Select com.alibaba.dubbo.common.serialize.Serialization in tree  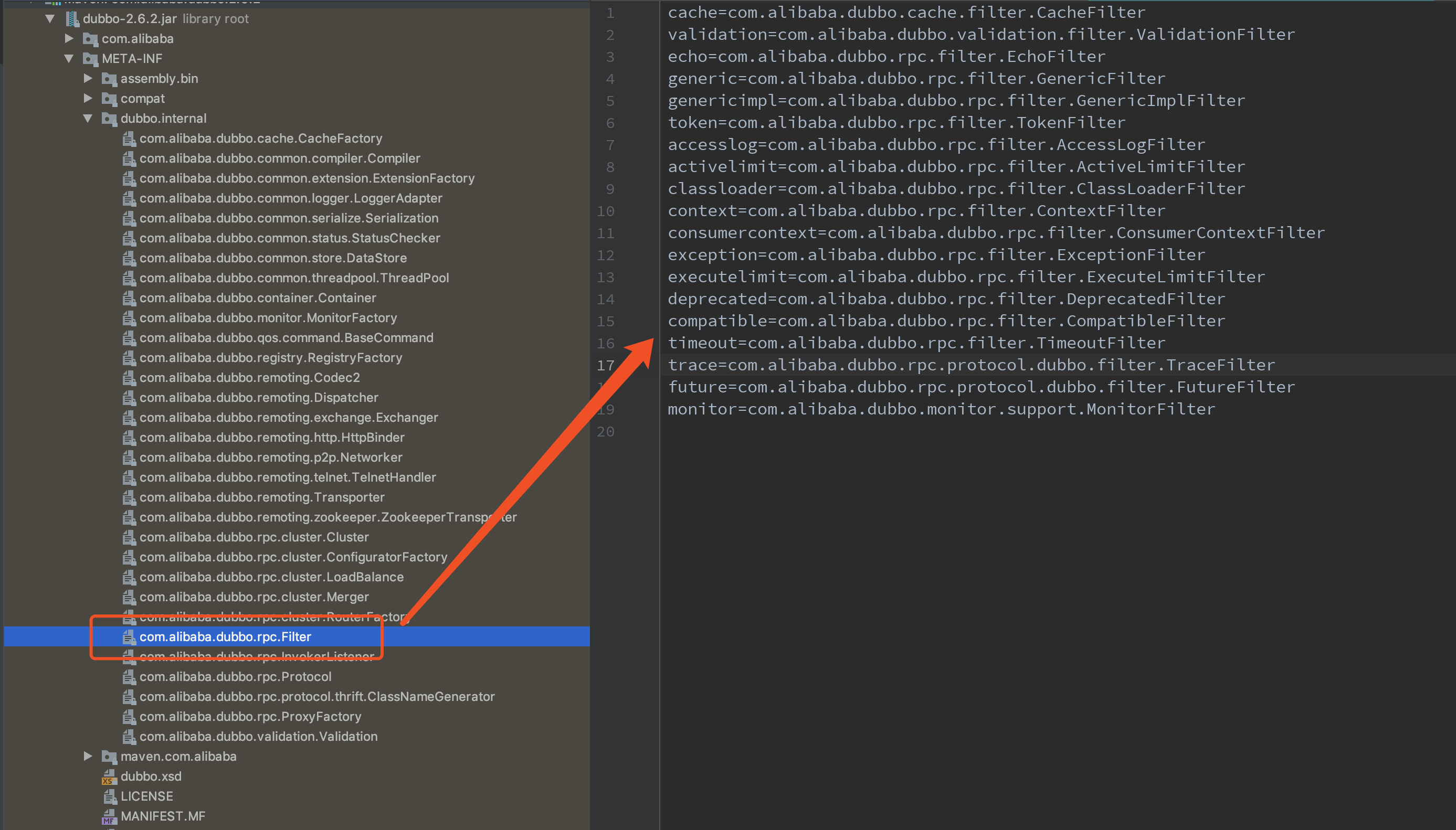click(x=289, y=218)
